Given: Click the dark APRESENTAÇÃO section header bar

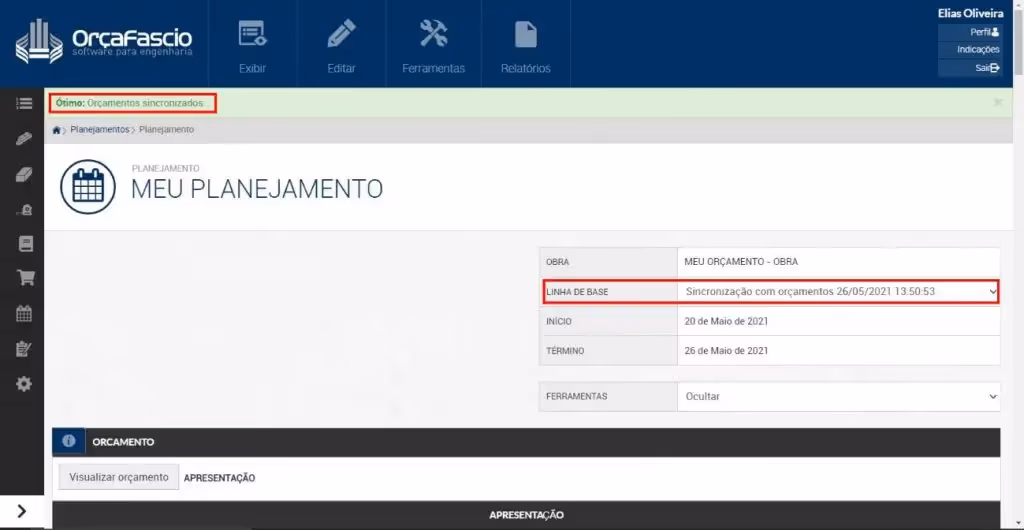Looking at the screenshot, I should coord(526,515).
